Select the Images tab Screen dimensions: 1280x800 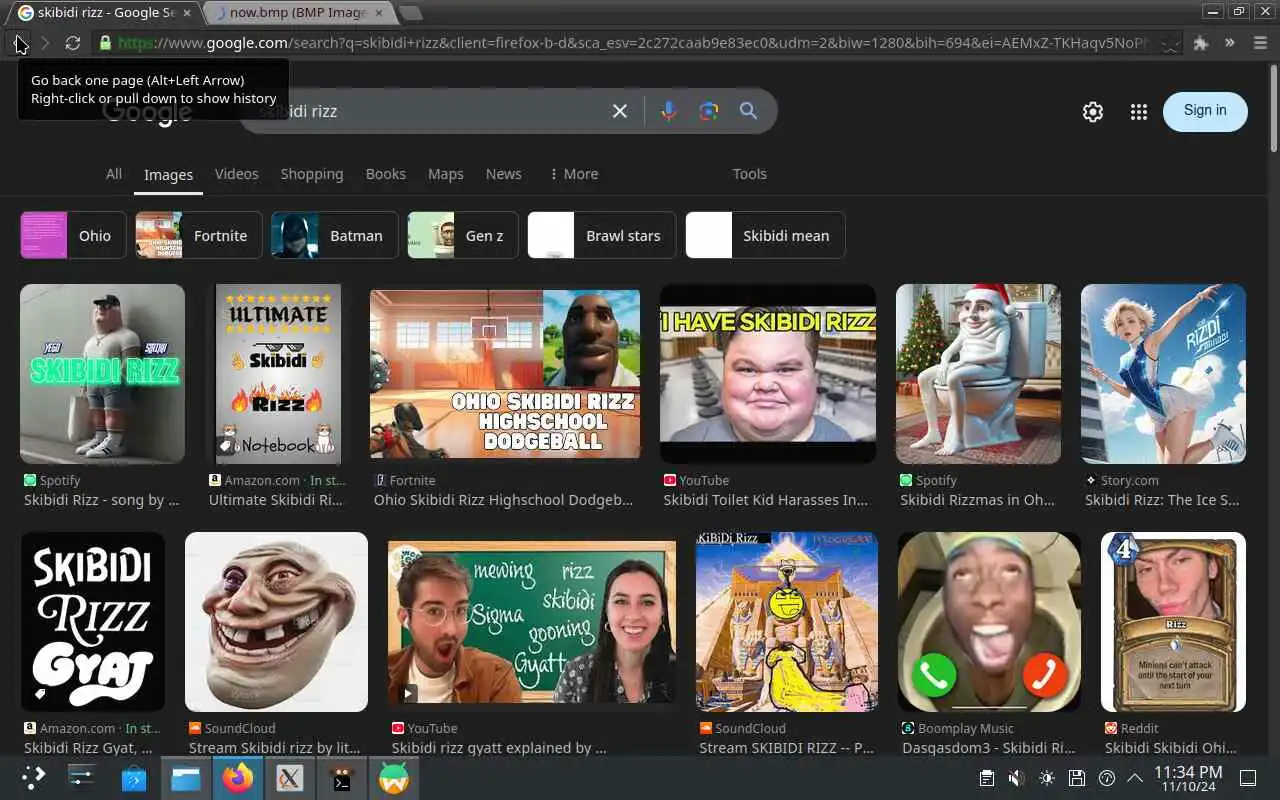click(168, 175)
